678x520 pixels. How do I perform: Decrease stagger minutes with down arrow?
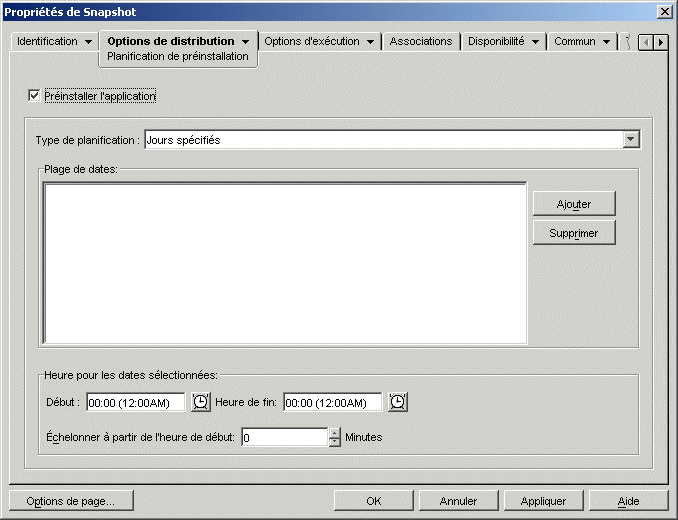point(335,442)
